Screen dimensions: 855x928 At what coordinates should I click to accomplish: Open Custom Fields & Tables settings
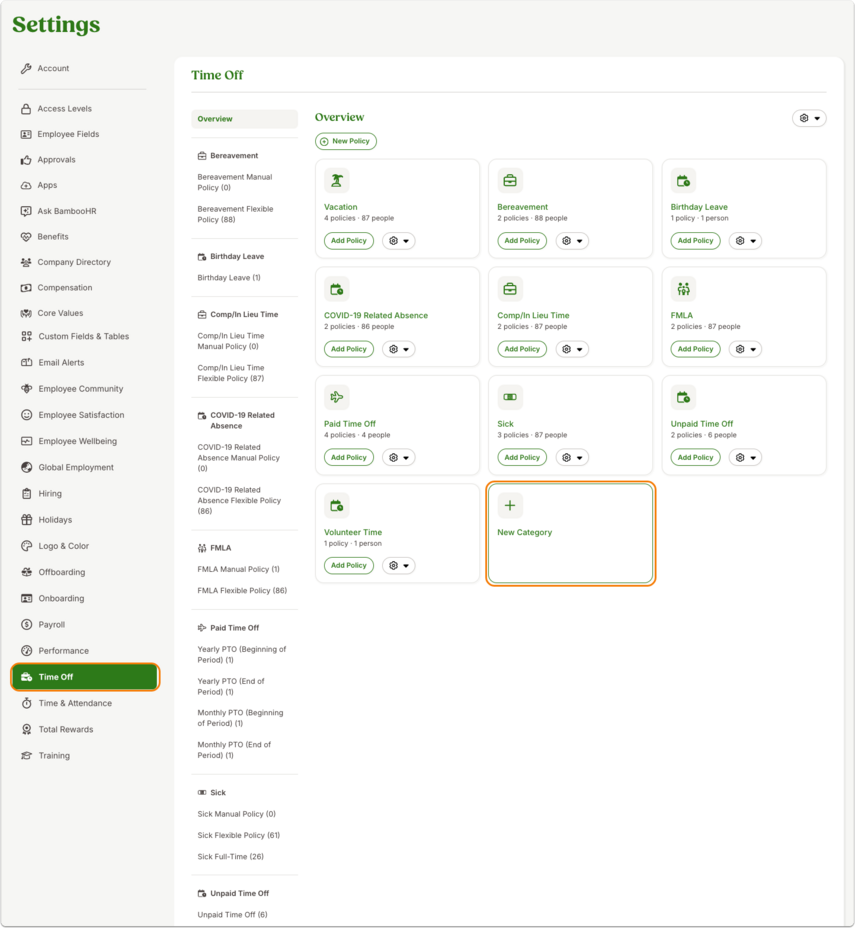(x=83, y=336)
